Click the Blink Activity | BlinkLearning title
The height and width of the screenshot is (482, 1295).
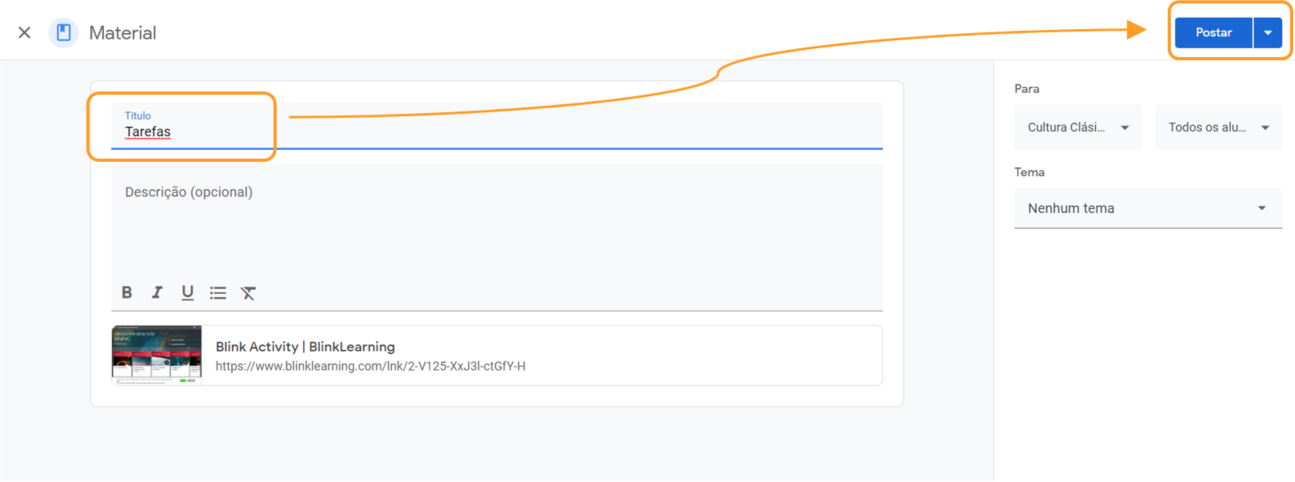(305, 347)
